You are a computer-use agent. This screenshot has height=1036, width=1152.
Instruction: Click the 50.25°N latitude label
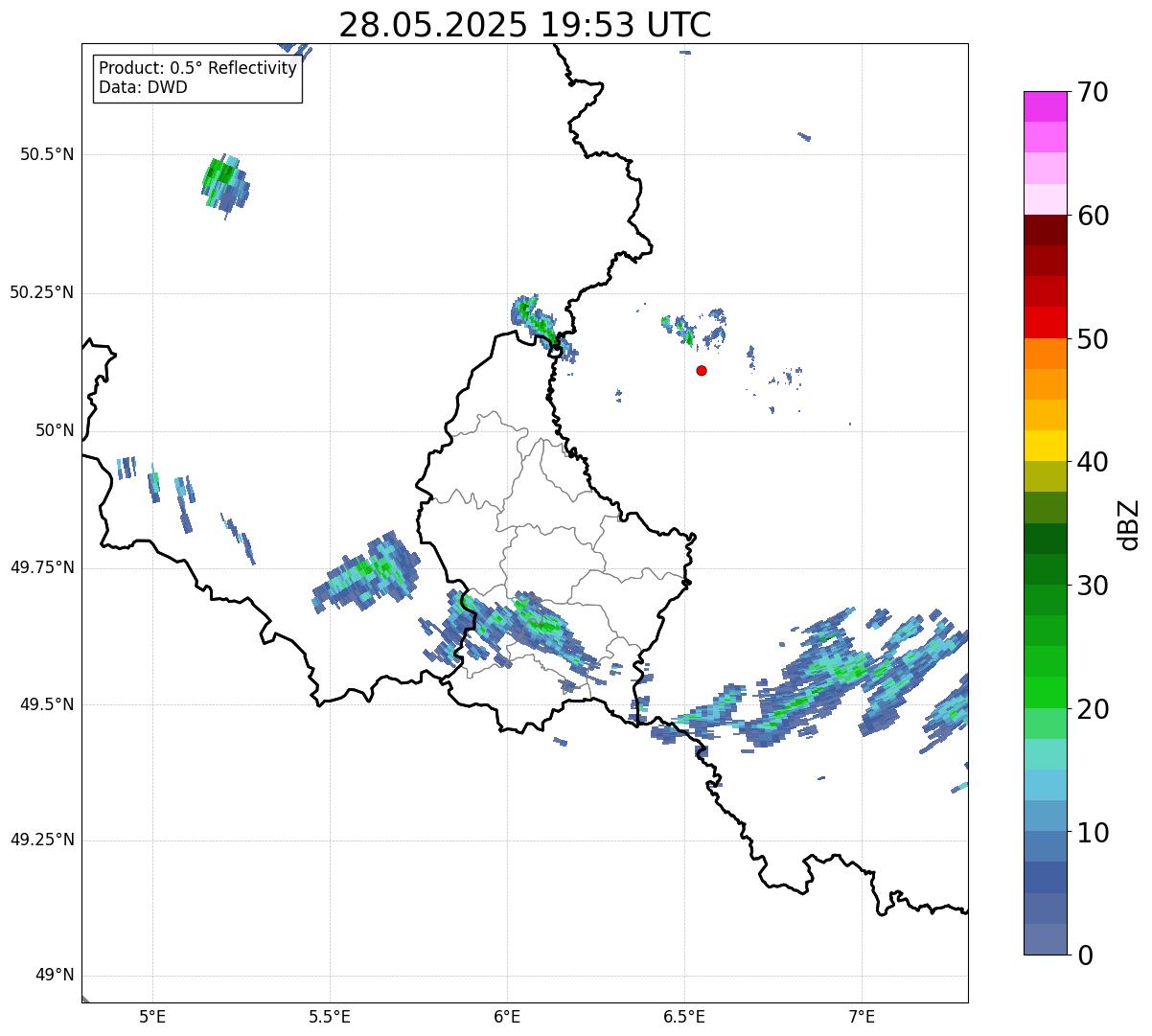[42, 292]
